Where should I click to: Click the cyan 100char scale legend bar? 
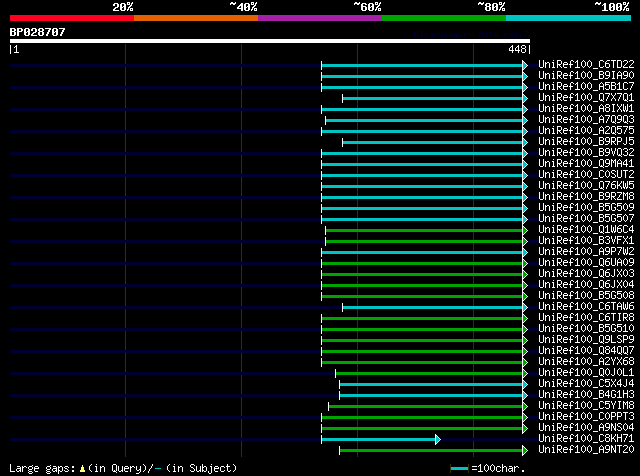click(460, 469)
